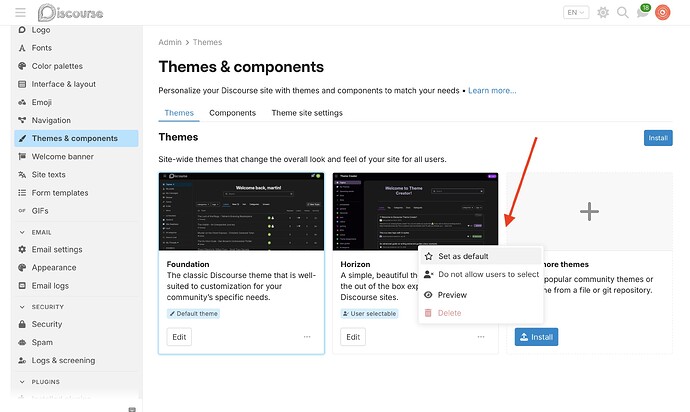Click the search magnifier icon
This screenshot has height=412, width=690.
click(622, 12)
